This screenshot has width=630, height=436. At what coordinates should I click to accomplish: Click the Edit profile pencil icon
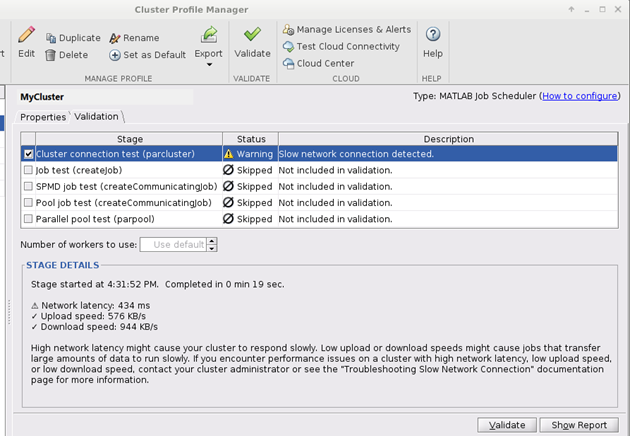pyautogui.click(x=26, y=37)
